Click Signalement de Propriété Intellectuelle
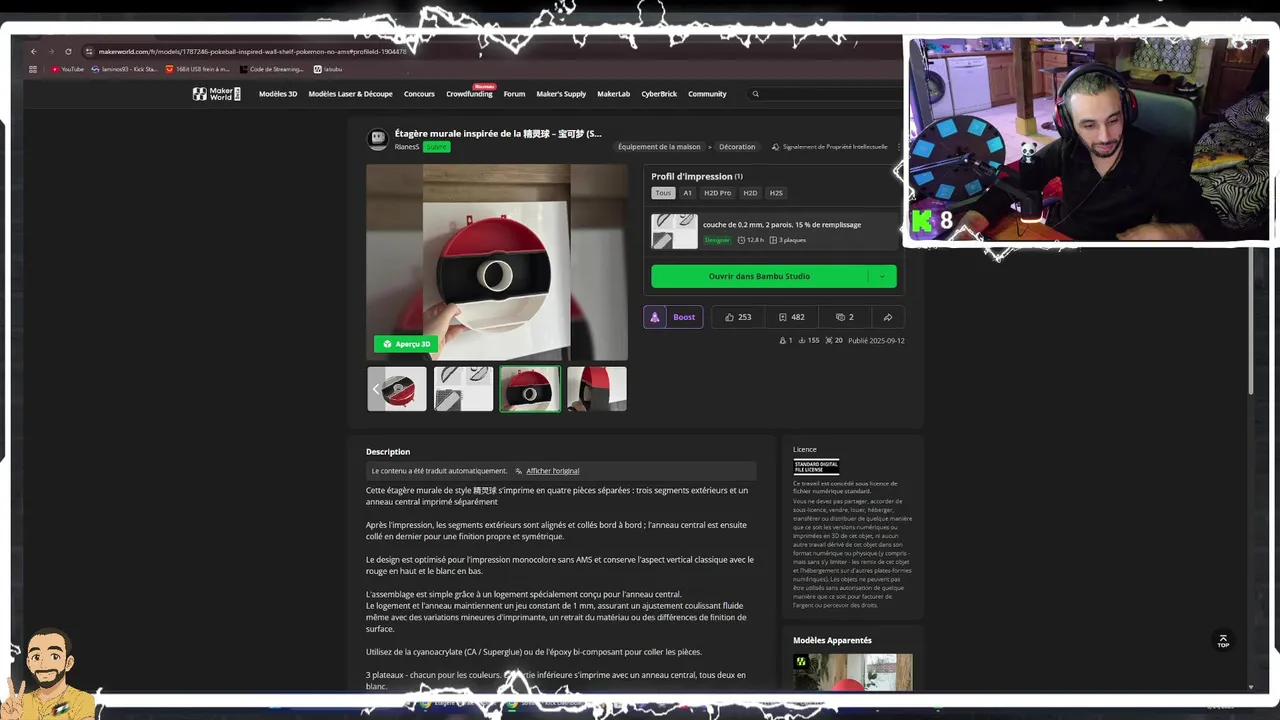Image resolution: width=1280 pixels, height=720 pixels. (x=829, y=147)
